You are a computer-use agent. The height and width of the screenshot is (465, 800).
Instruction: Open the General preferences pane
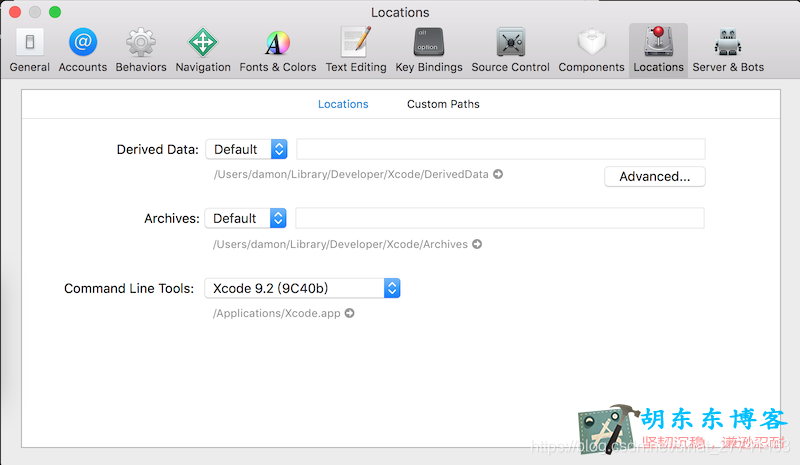30,50
